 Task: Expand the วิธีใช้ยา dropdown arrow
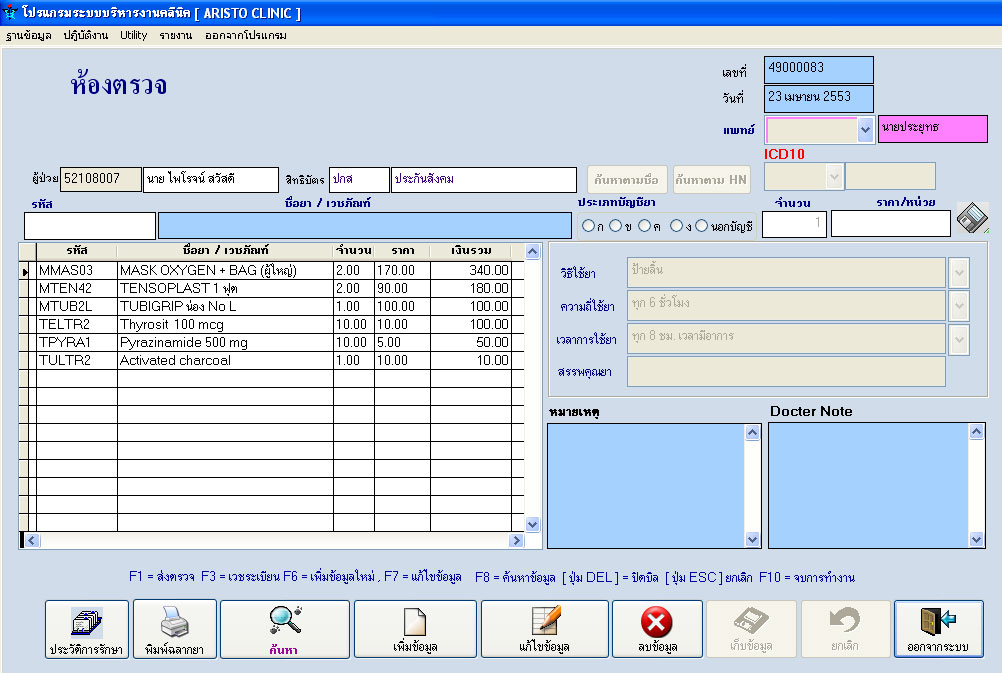pyautogui.click(x=959, y=272)
